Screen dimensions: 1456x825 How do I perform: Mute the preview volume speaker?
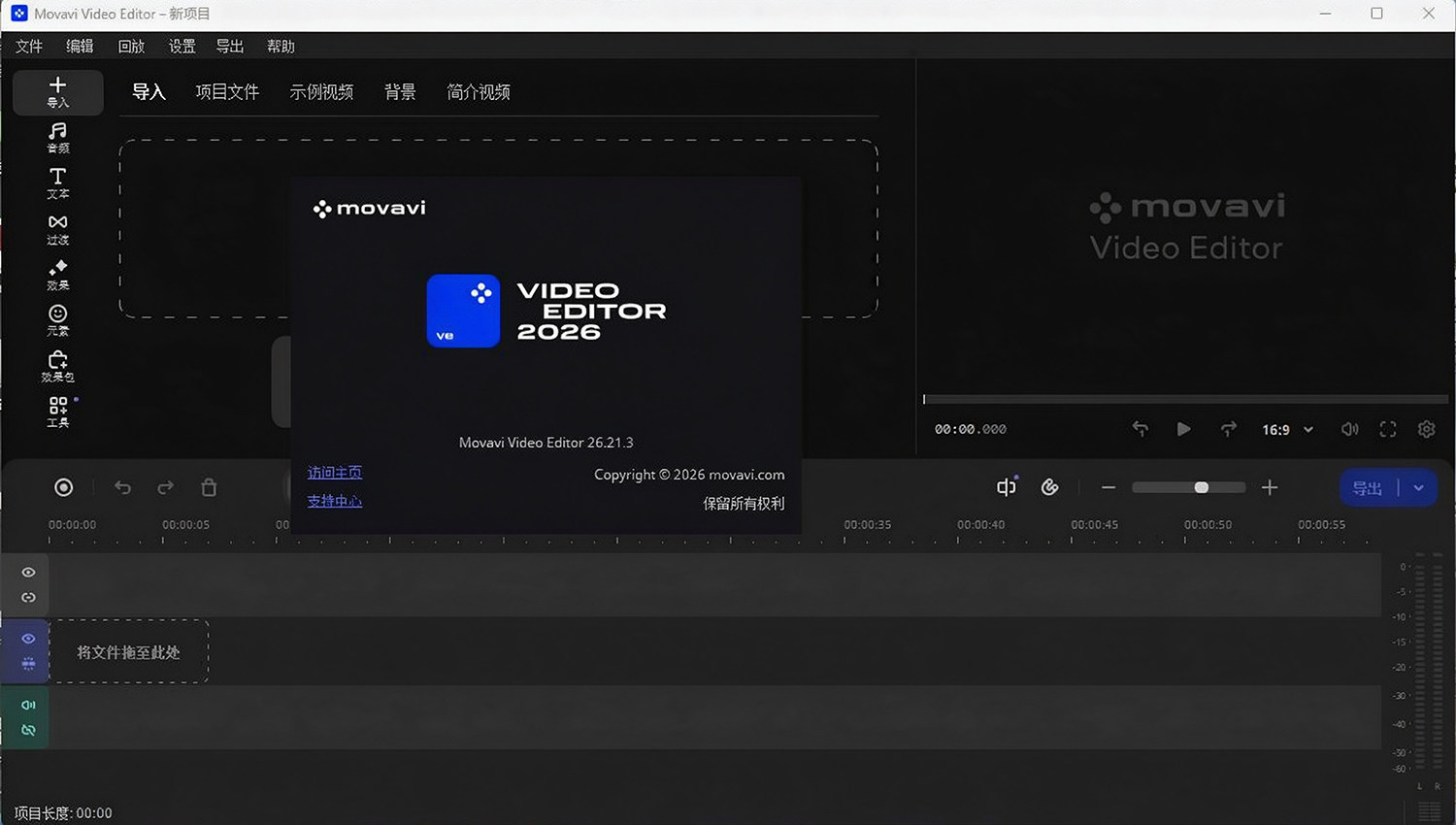pos(1349,429)
